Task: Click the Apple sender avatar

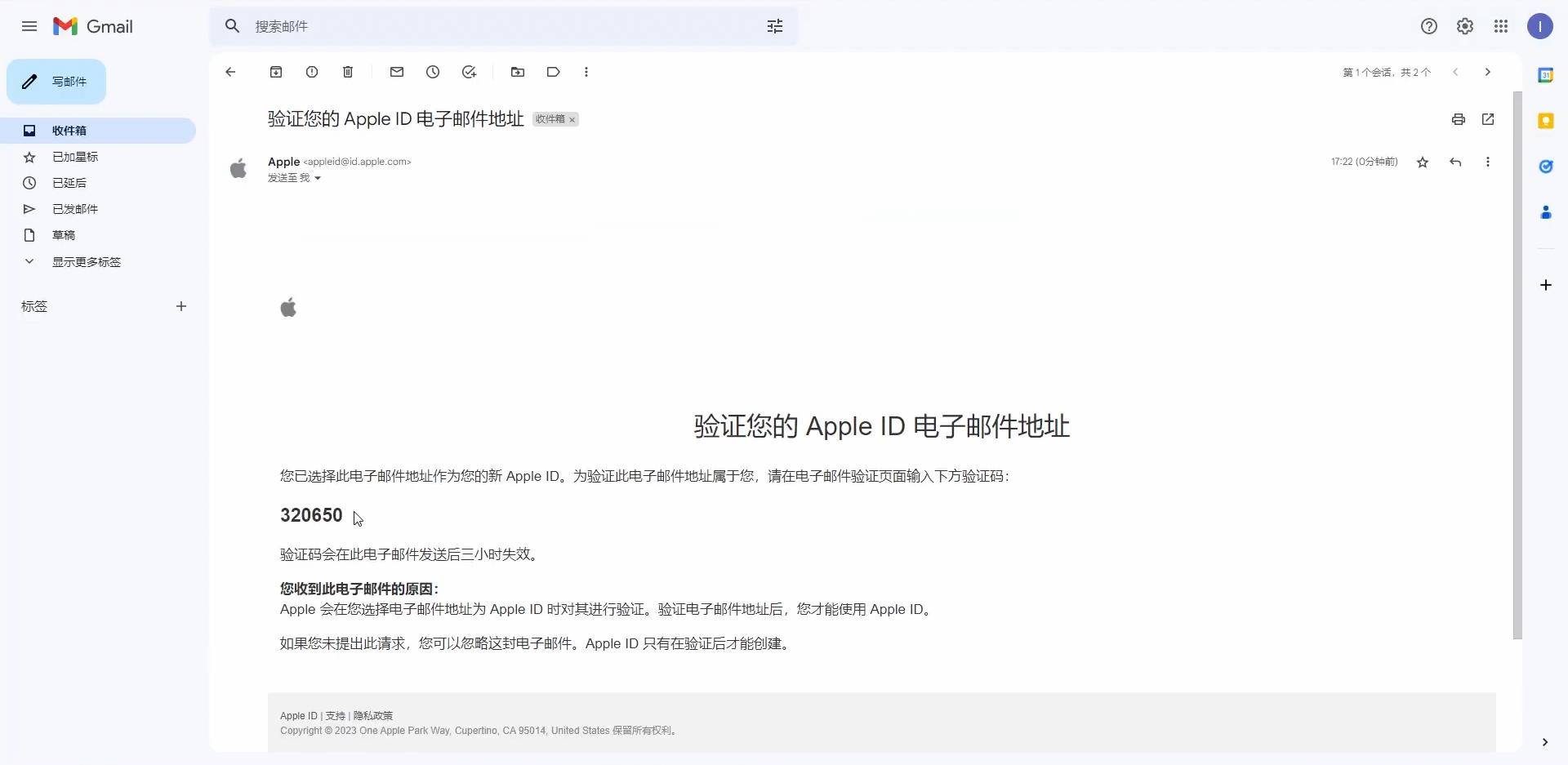Action: pos(238,169)
